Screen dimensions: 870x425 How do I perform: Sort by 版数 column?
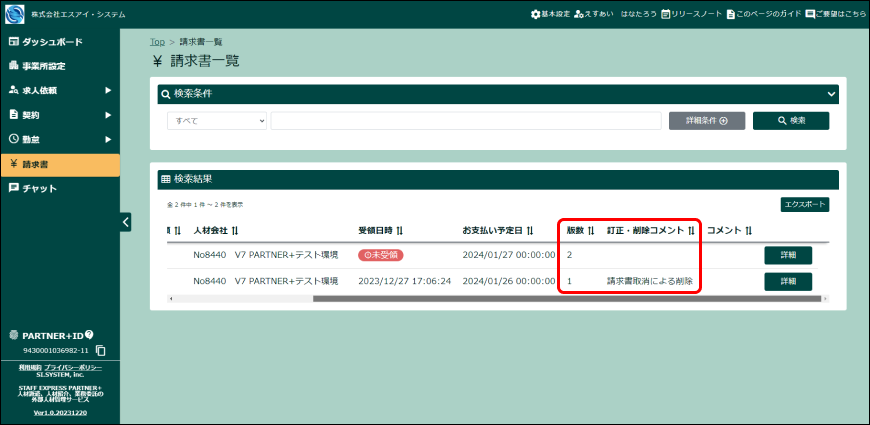click(x=580, y=230)
